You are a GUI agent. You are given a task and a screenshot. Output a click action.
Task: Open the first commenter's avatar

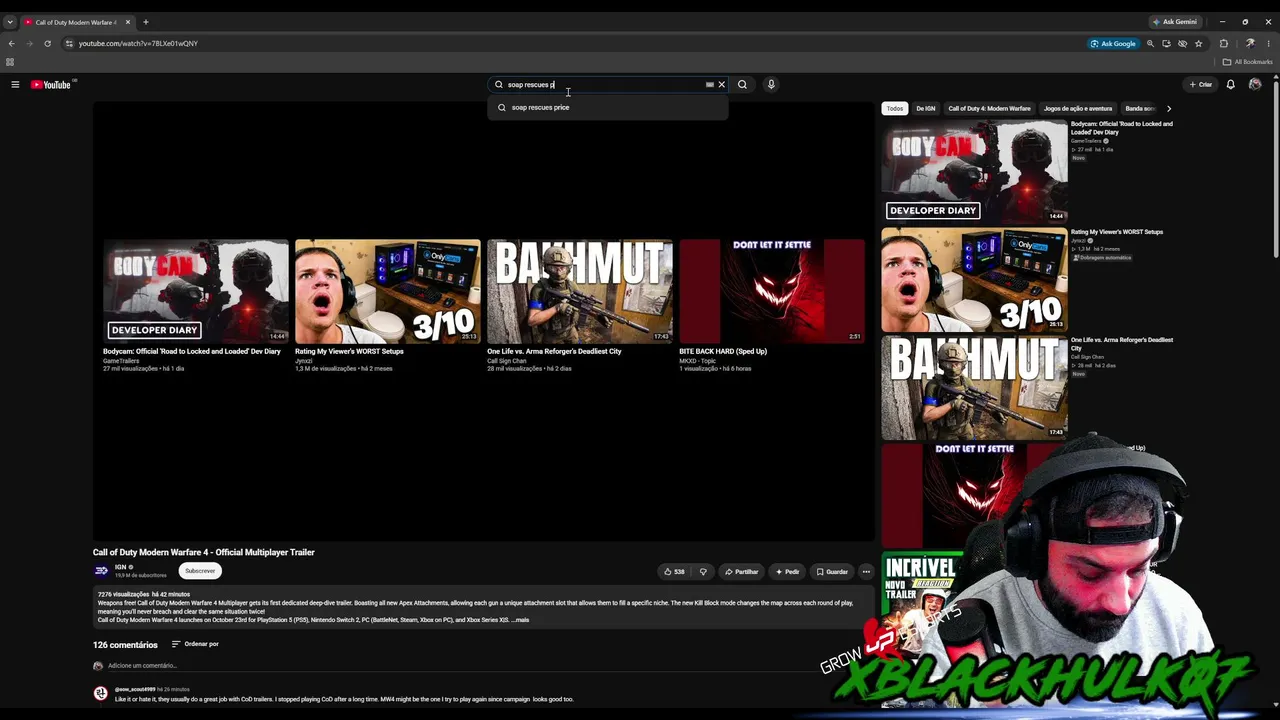tap(100, 694)
